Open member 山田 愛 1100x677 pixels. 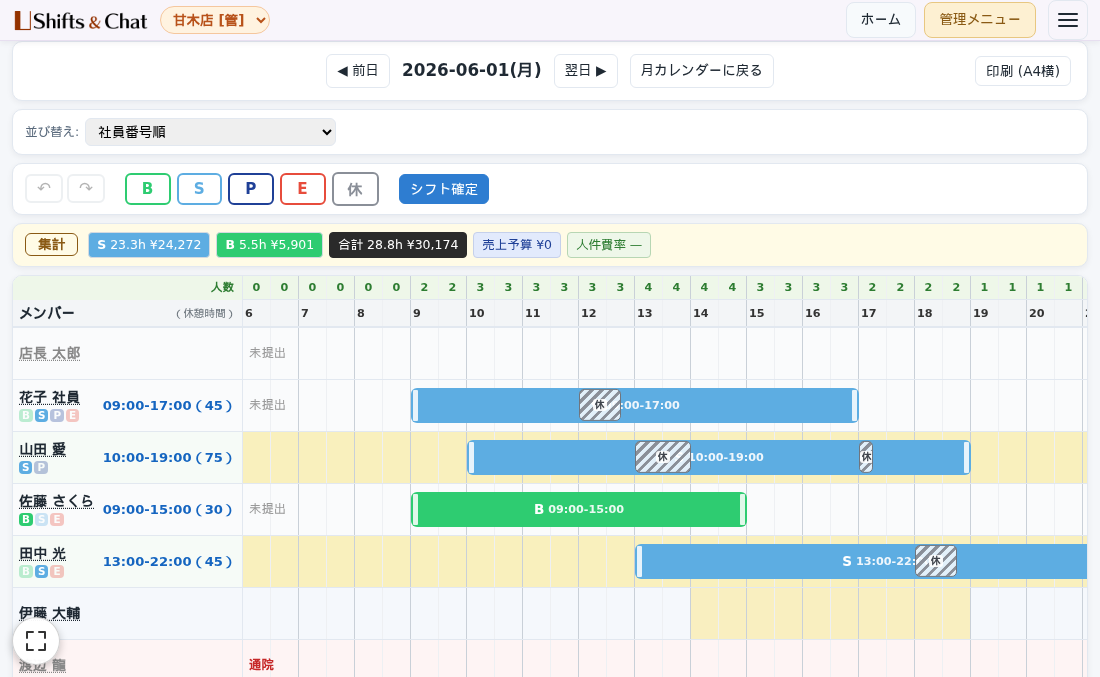pyautogui.click(x=42, y=450)
